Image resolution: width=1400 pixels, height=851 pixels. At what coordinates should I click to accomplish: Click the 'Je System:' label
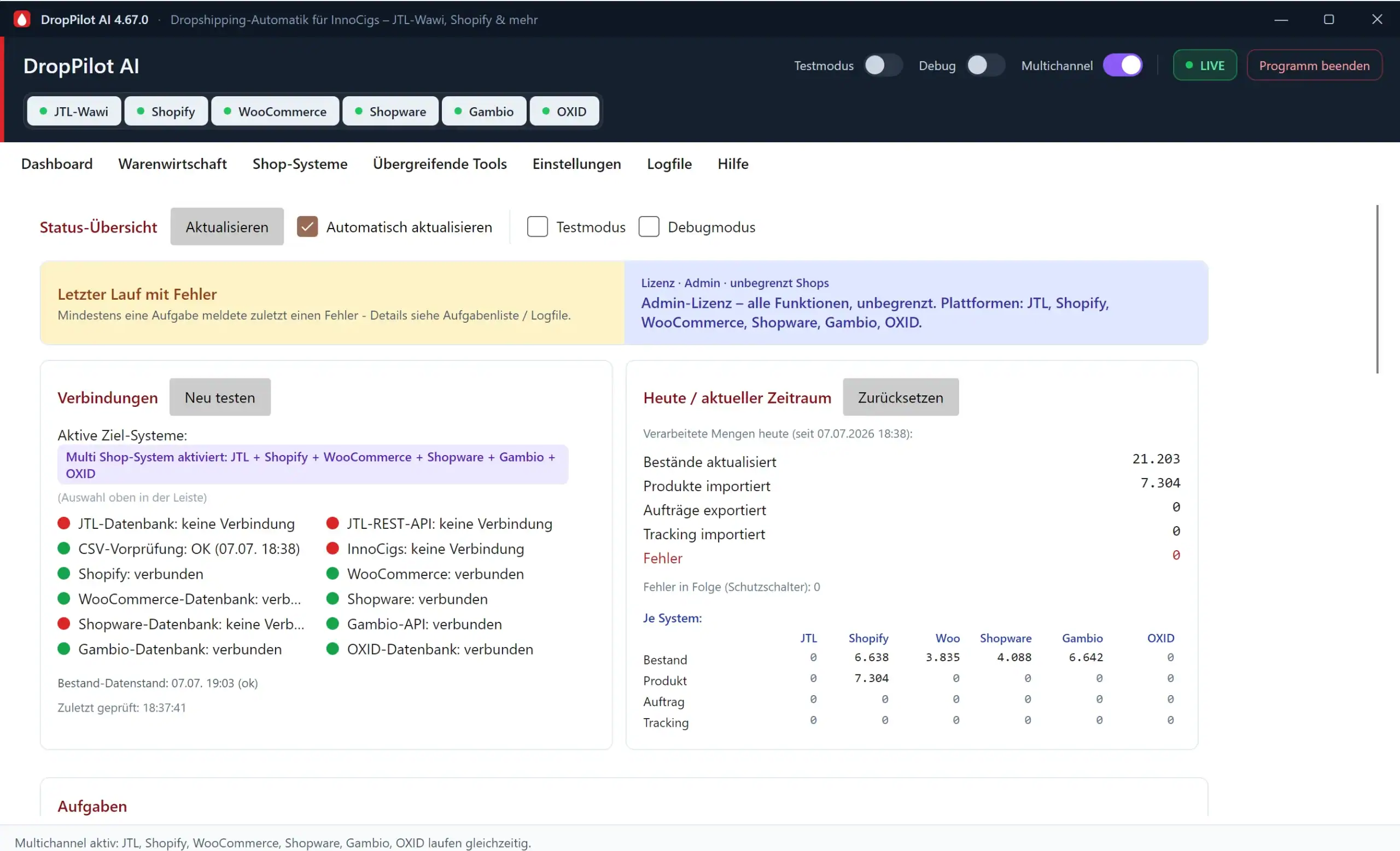pos(672,618)
